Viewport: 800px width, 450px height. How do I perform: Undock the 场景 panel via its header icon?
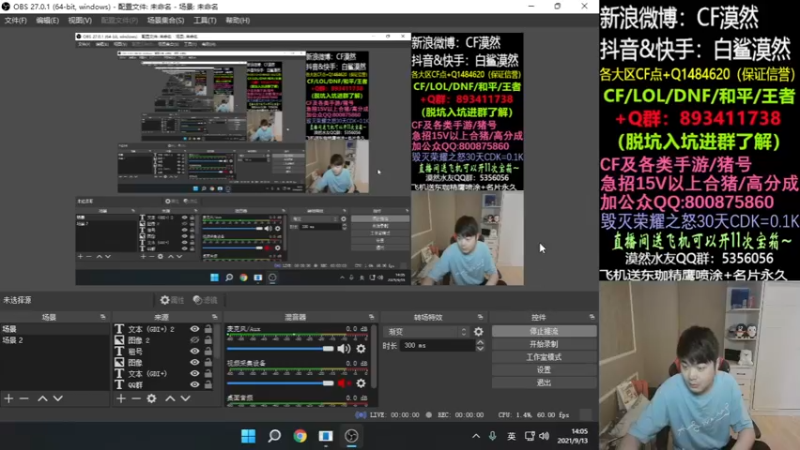[103, 317]
